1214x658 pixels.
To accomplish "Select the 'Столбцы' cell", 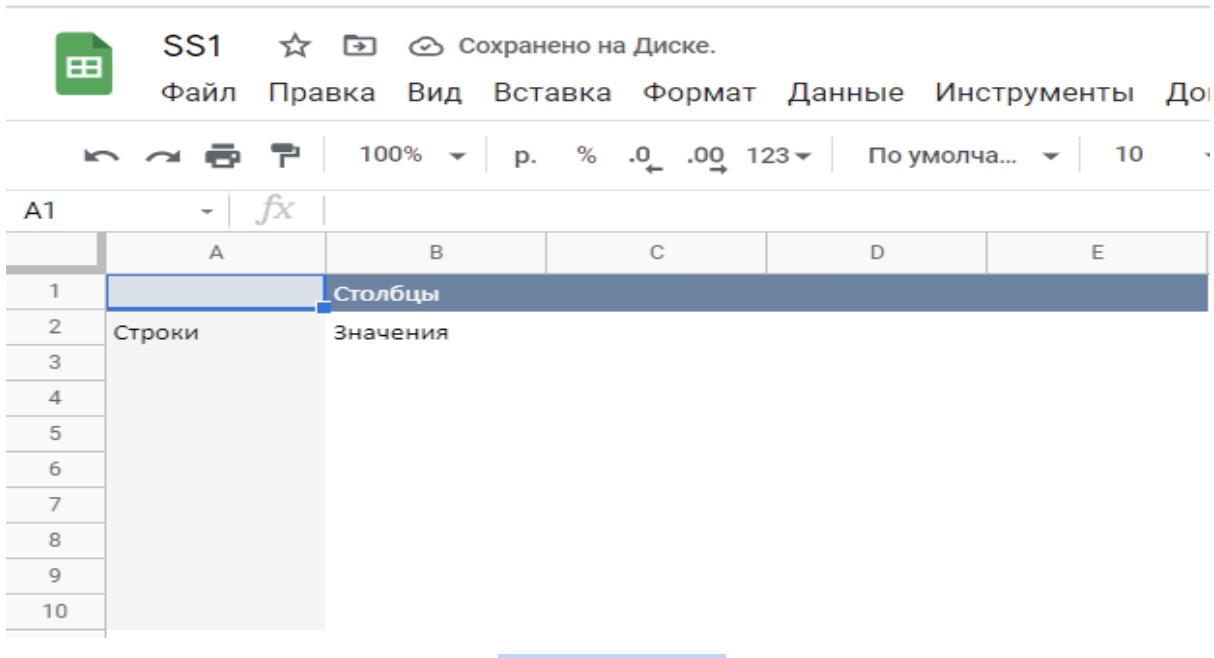I will (x=436, y=295).
